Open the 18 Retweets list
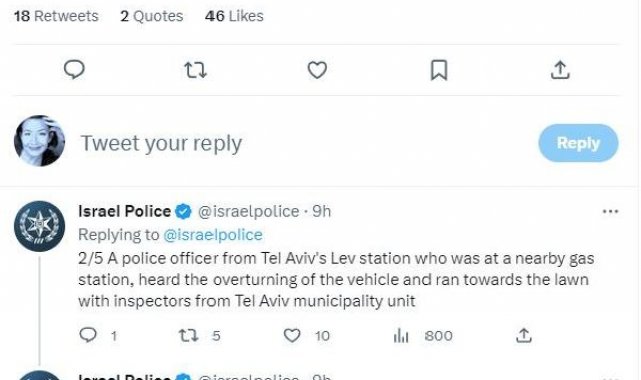Image resolution: width=641 pixels, height=380 pixels. coord(56,16)
